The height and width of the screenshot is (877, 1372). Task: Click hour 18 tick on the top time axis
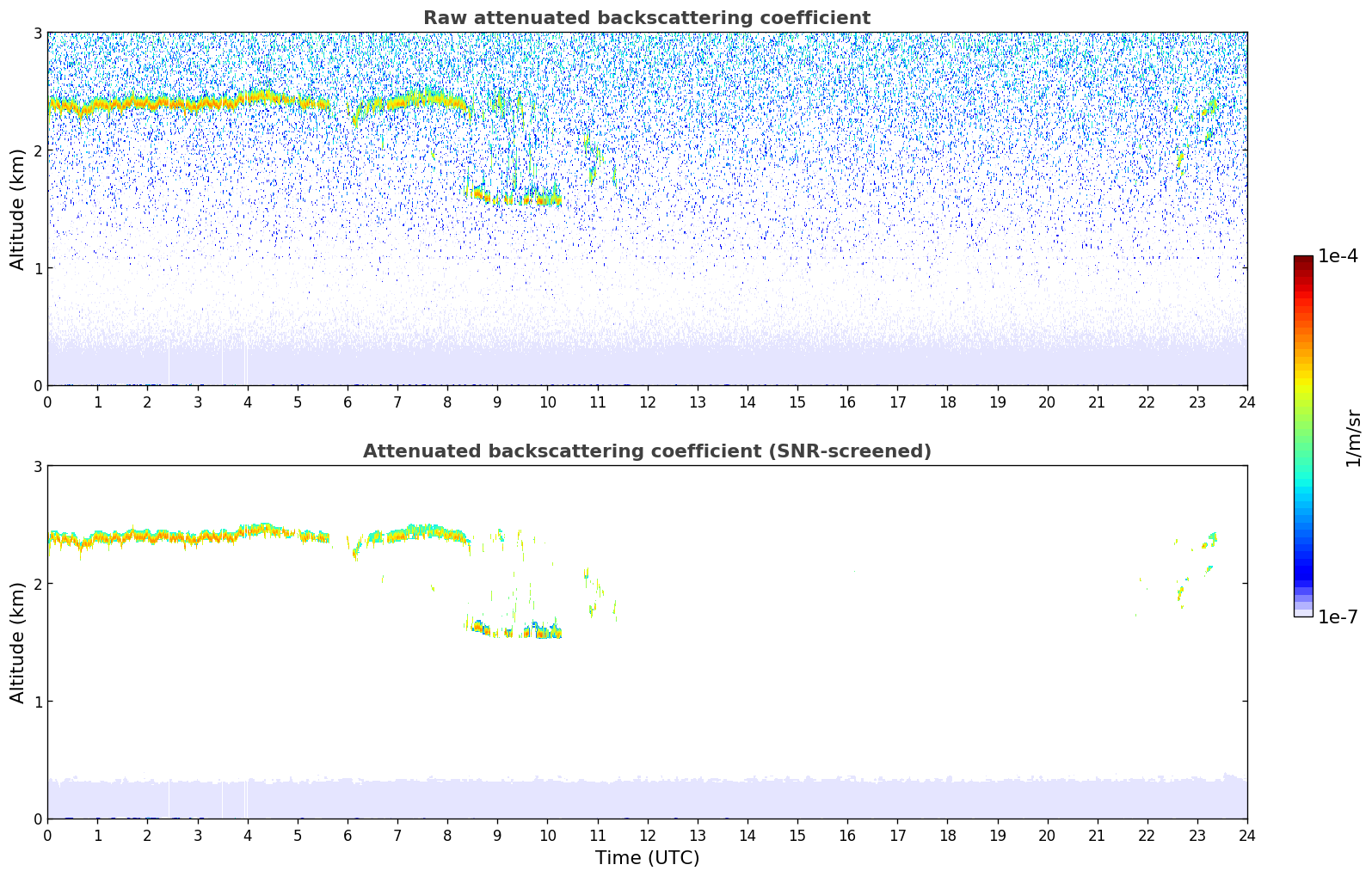(x=947, y=402)
